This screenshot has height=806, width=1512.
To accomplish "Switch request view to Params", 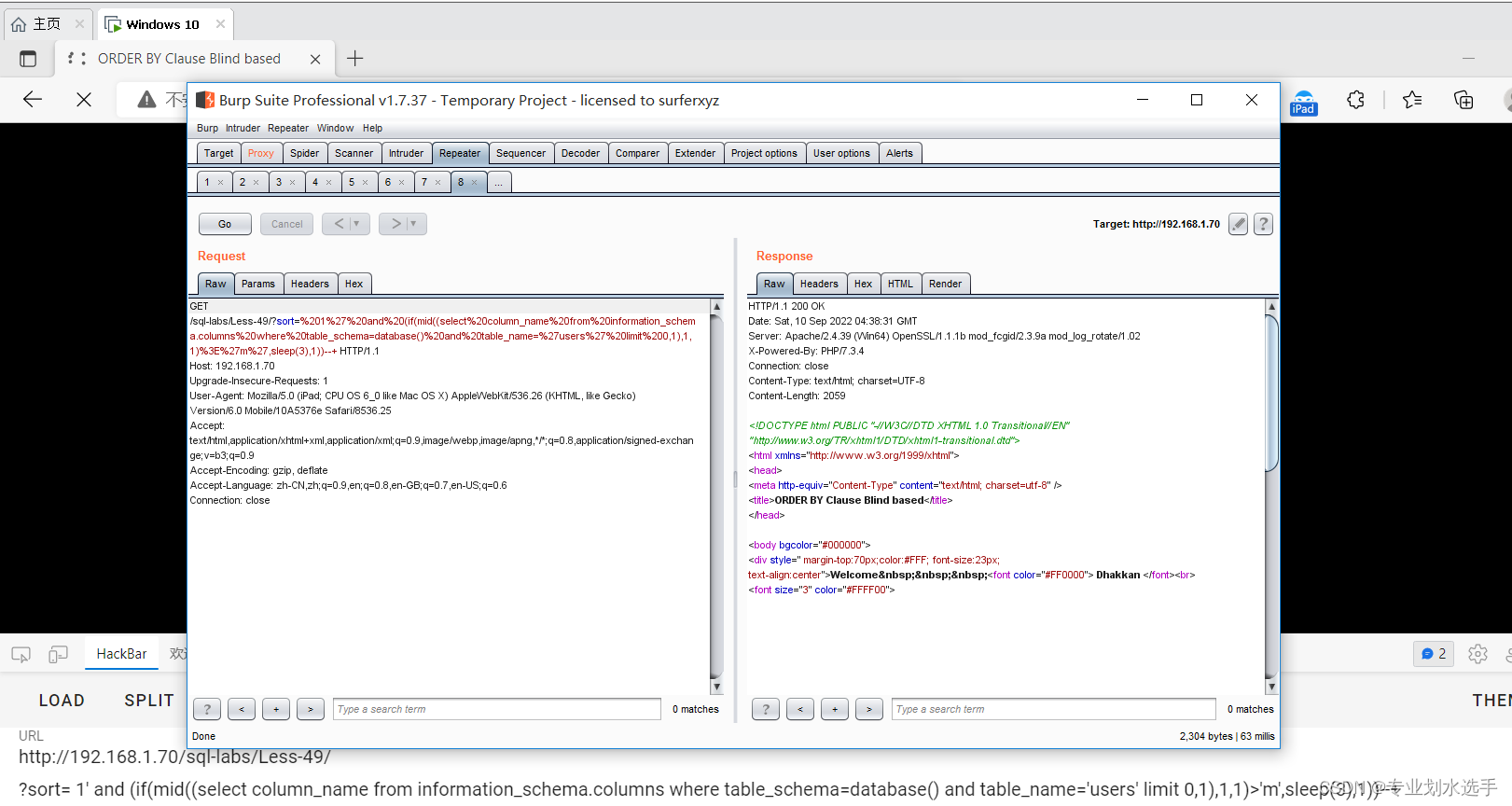I will pyautogui.click(x=258, y=284).
